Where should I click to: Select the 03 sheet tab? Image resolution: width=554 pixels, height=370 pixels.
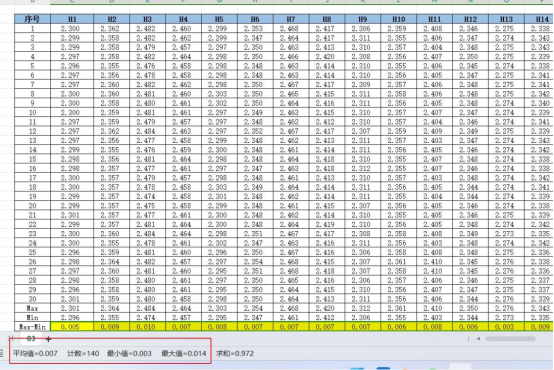tap(31, 339)
